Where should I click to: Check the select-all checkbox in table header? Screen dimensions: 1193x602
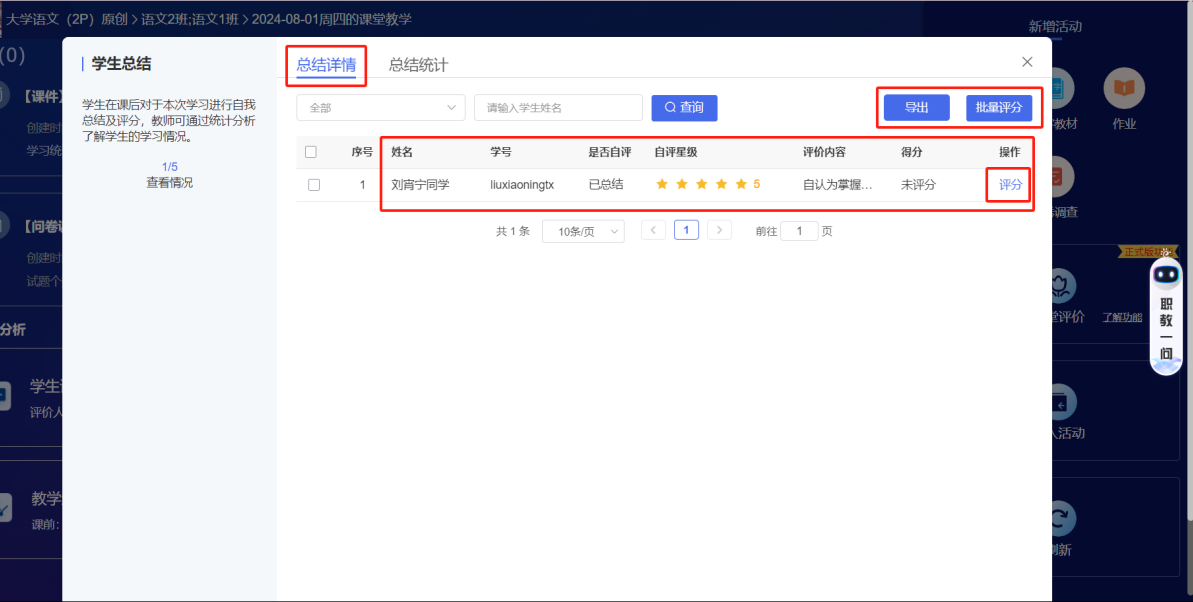311,151
